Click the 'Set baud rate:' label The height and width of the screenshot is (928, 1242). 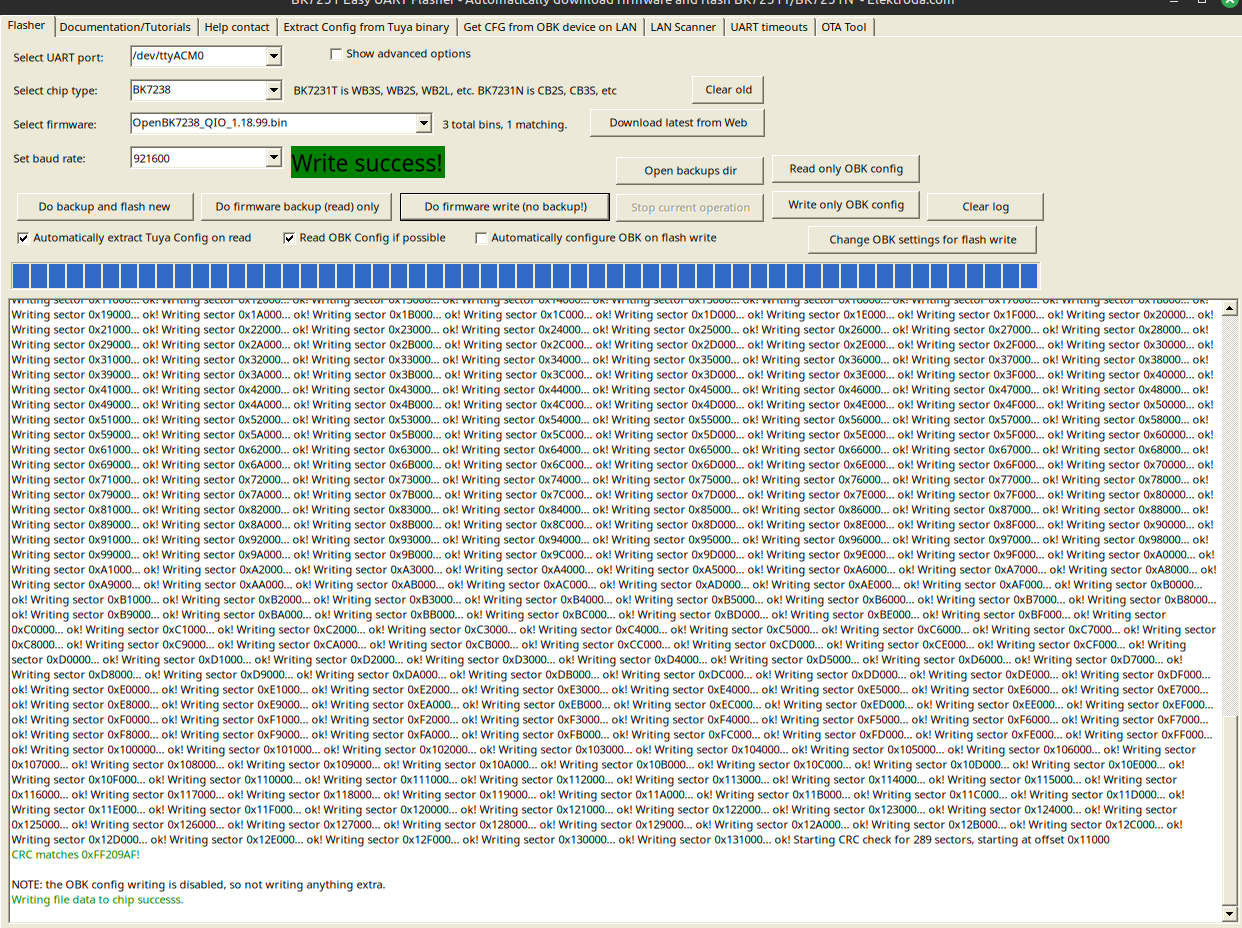click(x=49, y=159)
